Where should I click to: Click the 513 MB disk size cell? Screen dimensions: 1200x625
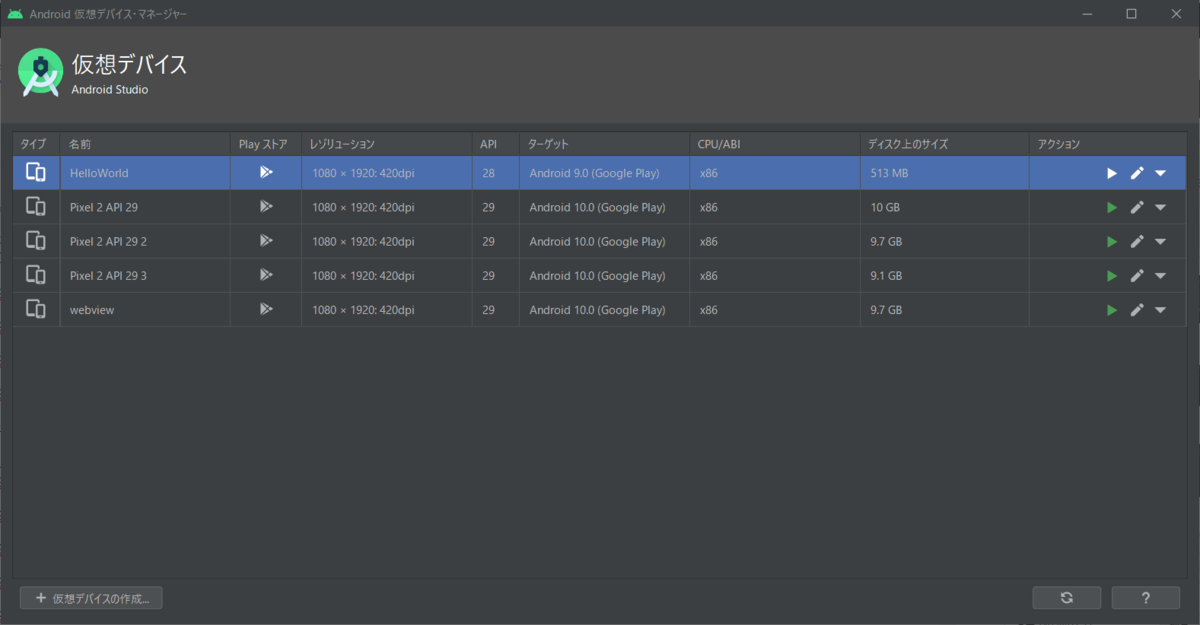pyautogui.click(x=945, y=173)
